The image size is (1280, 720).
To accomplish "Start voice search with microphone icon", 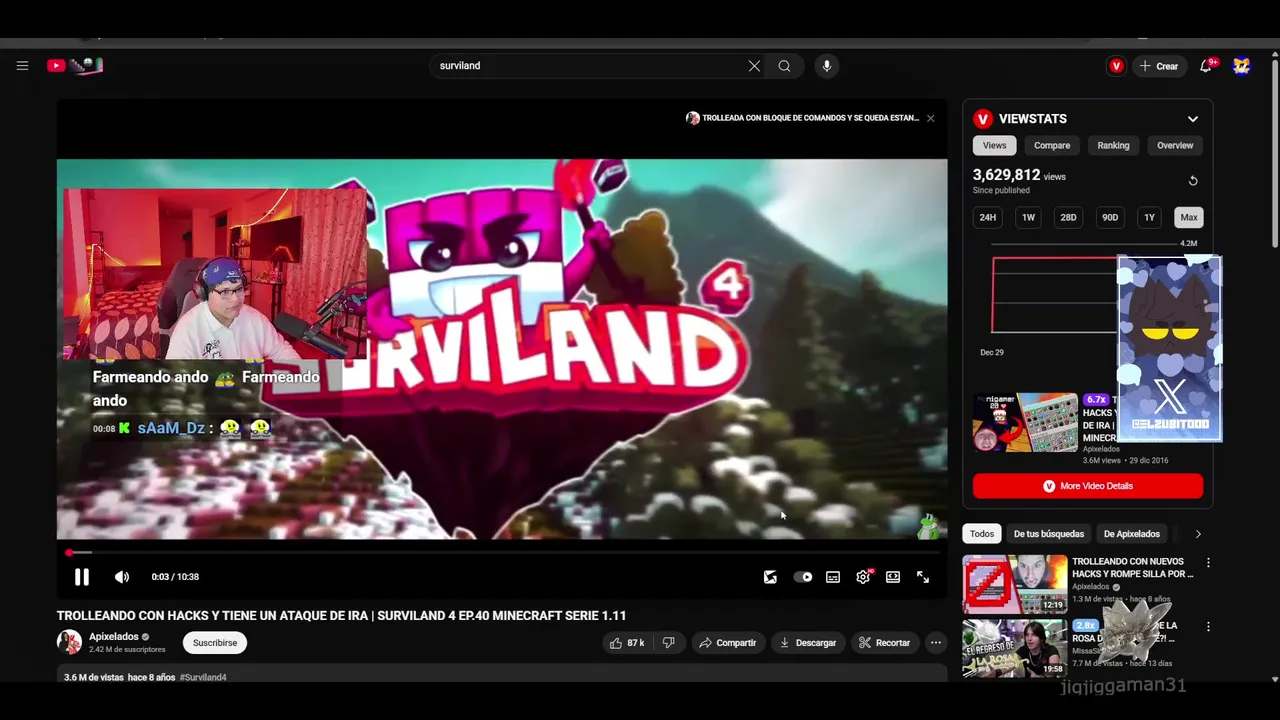I will (x=826, y=66).
